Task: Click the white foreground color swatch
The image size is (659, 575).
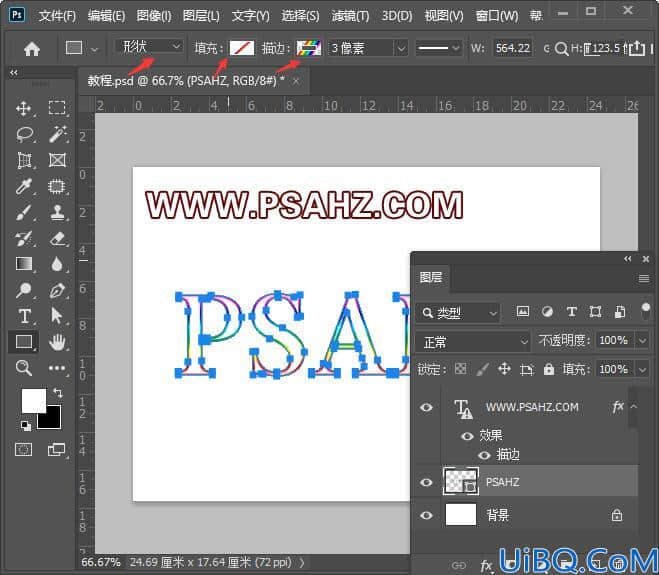Action: click(34, 400)
